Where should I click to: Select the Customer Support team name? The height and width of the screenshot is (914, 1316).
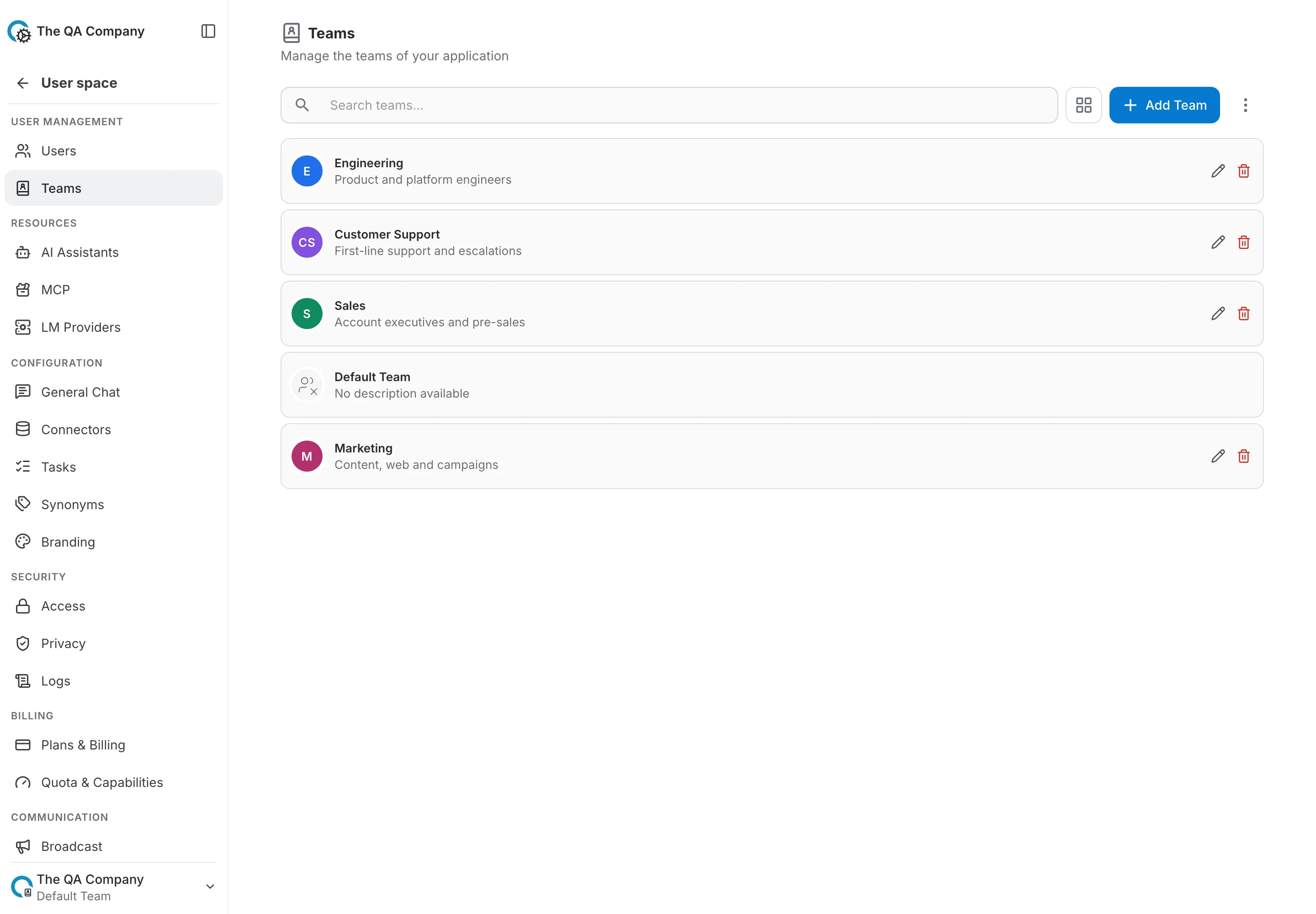(387, 234)
